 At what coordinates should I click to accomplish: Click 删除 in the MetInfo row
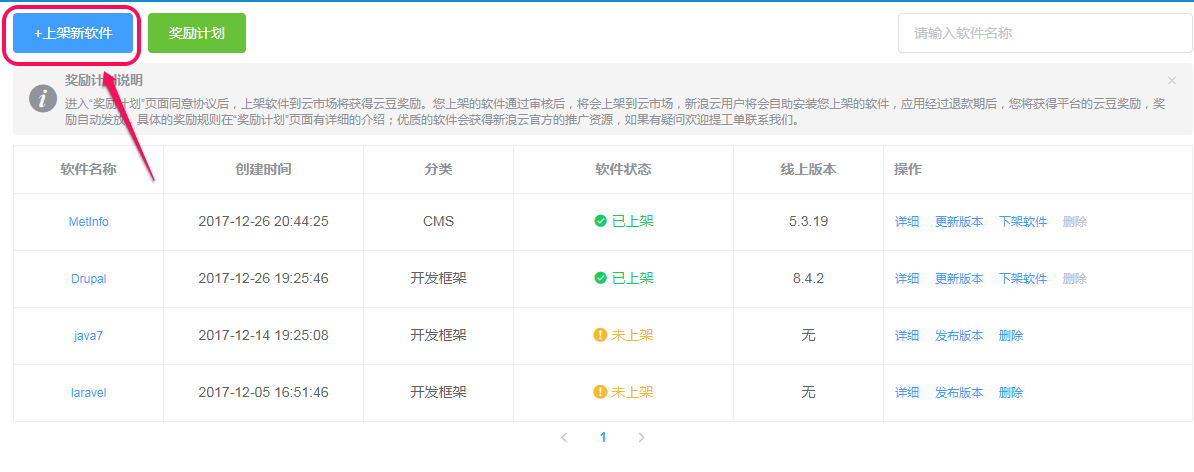(x=1074, y=222)
